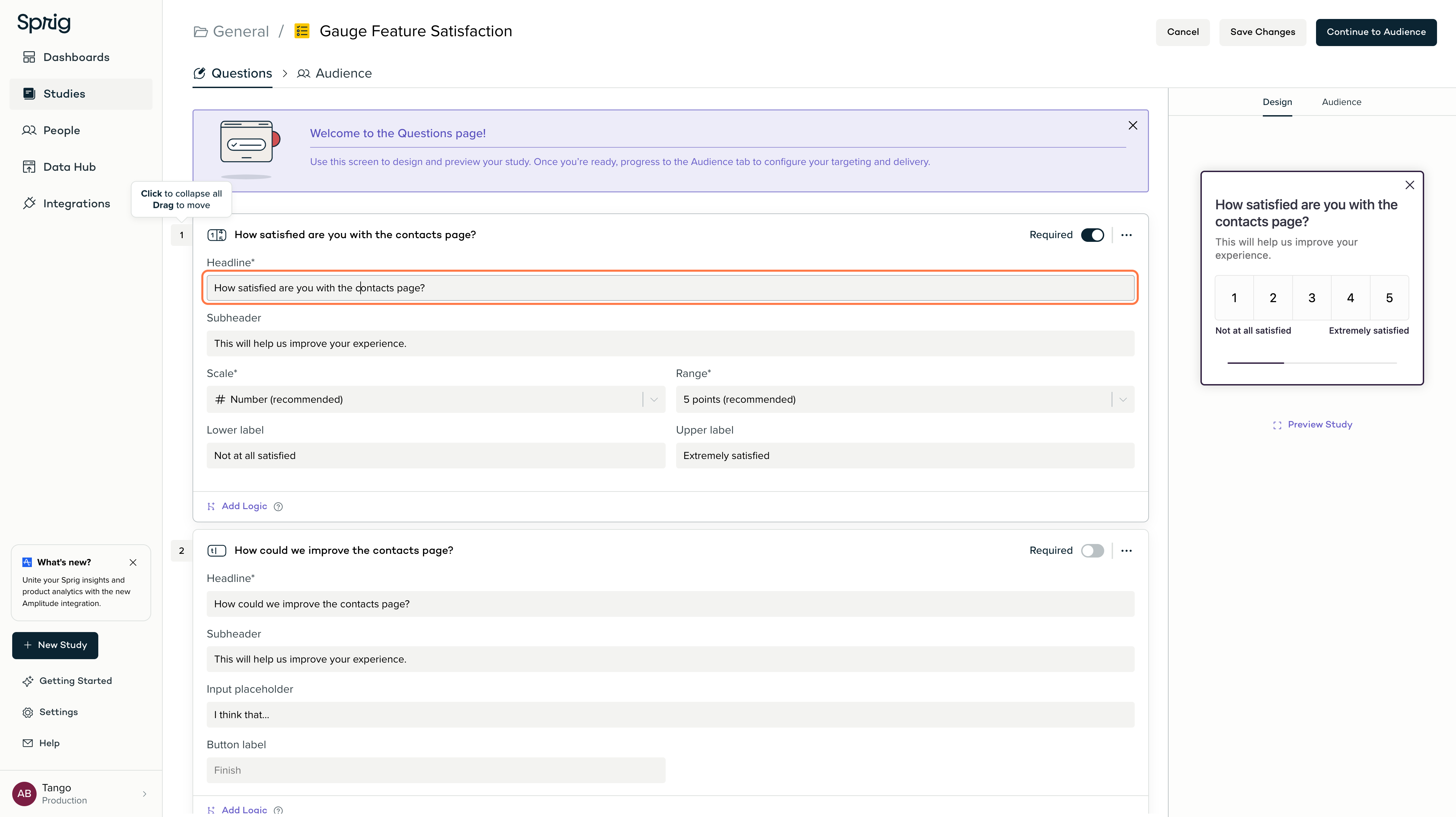This screenshot has width=1456, height=817.
Task: Close the survey preview card
Action: [1410, 185]
